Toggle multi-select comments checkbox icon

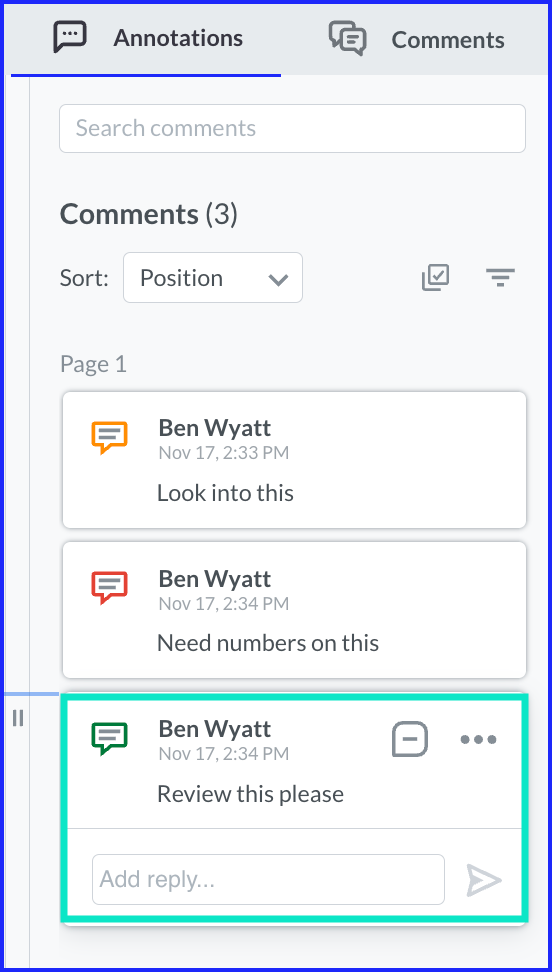[x=435, y=278]
